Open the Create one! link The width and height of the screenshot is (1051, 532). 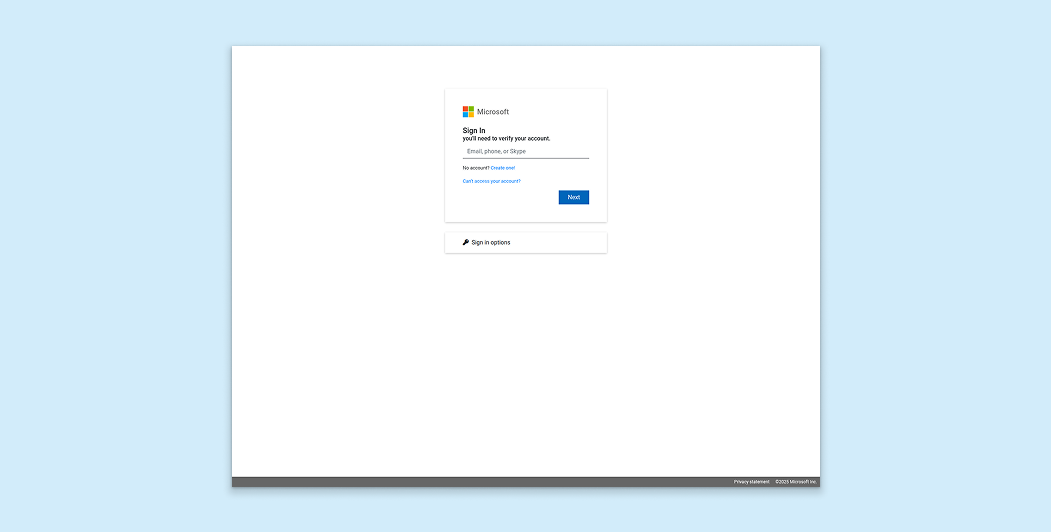[x=503, y=168]
